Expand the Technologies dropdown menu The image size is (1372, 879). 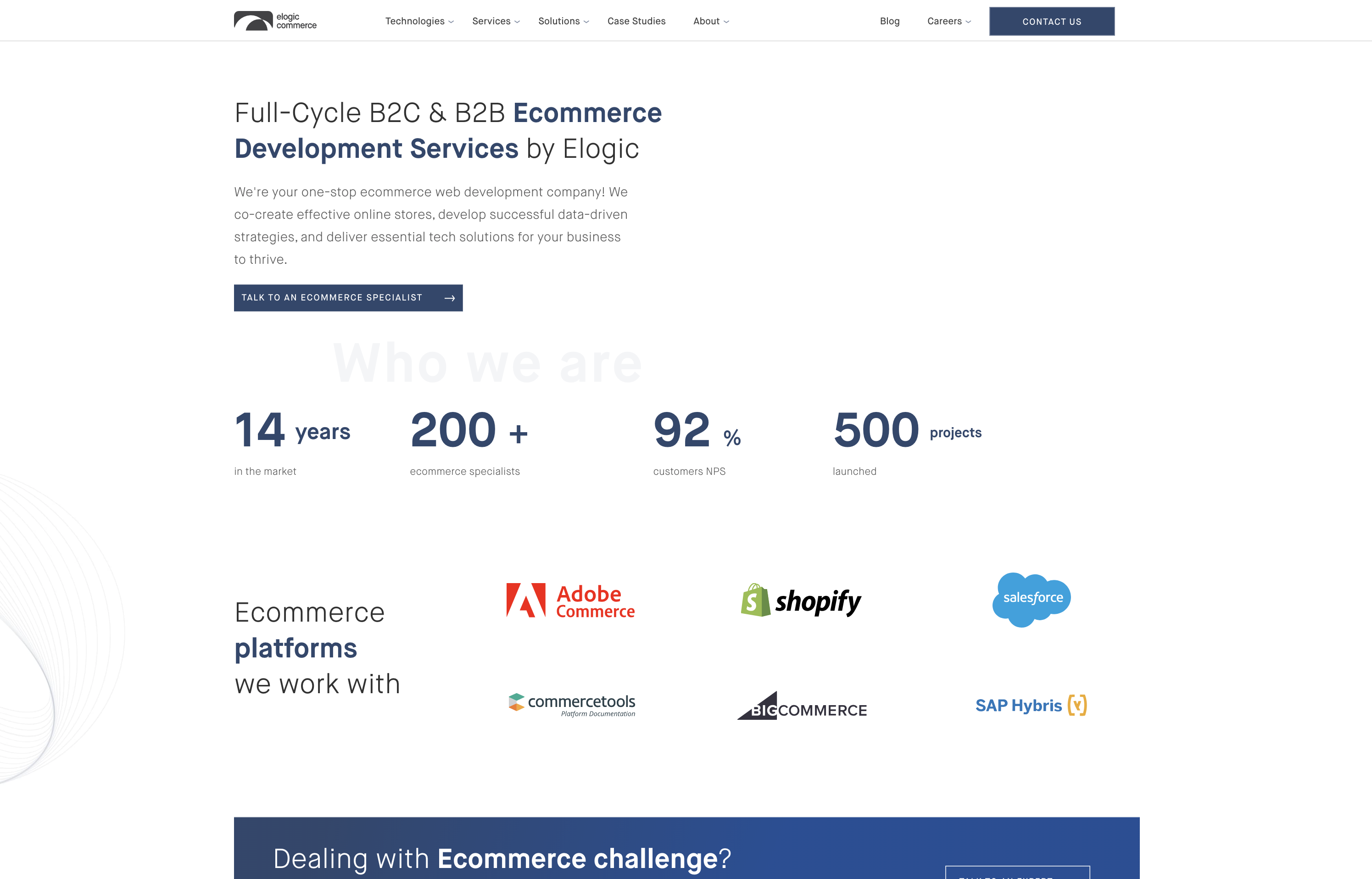point(419,21)
